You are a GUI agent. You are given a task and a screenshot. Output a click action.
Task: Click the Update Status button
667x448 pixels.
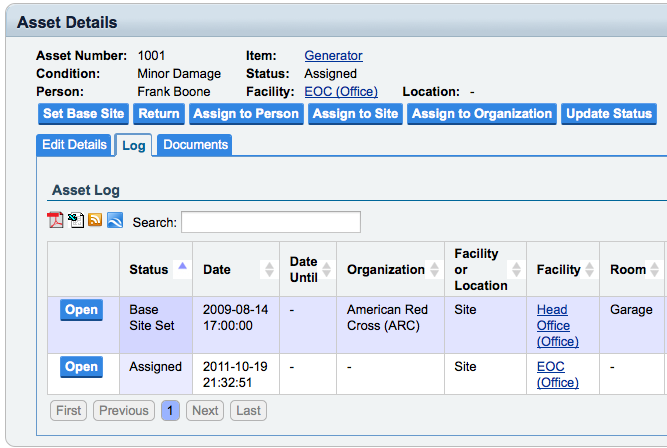click(x=609, y=114)
